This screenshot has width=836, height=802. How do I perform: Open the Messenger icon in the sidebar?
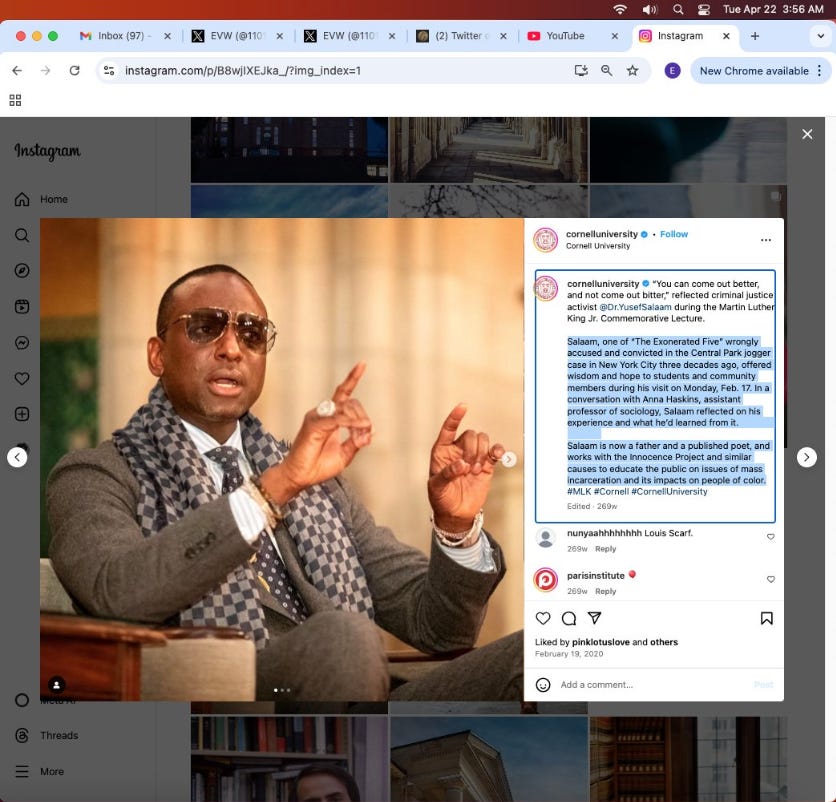coord(22,342)
